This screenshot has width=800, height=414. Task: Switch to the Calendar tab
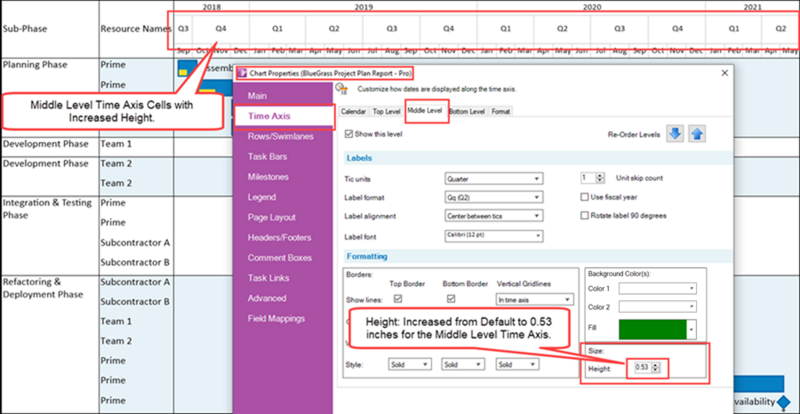pos(354,111)
